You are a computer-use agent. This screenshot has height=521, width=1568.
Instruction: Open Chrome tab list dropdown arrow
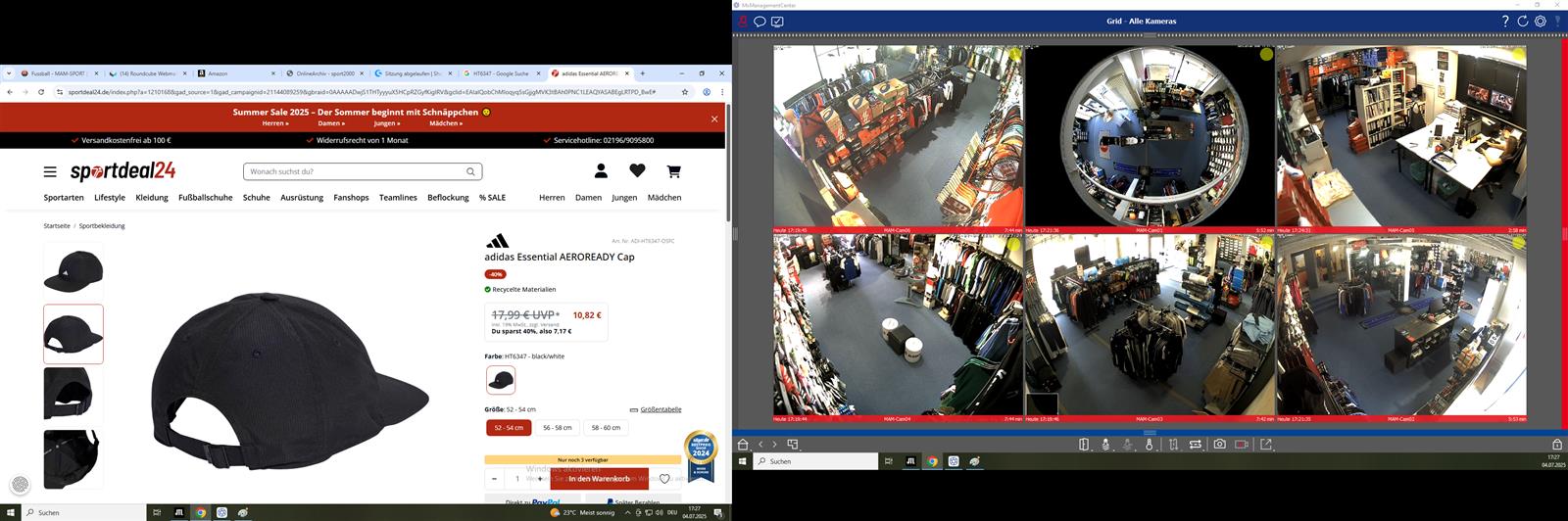(10, 73)
